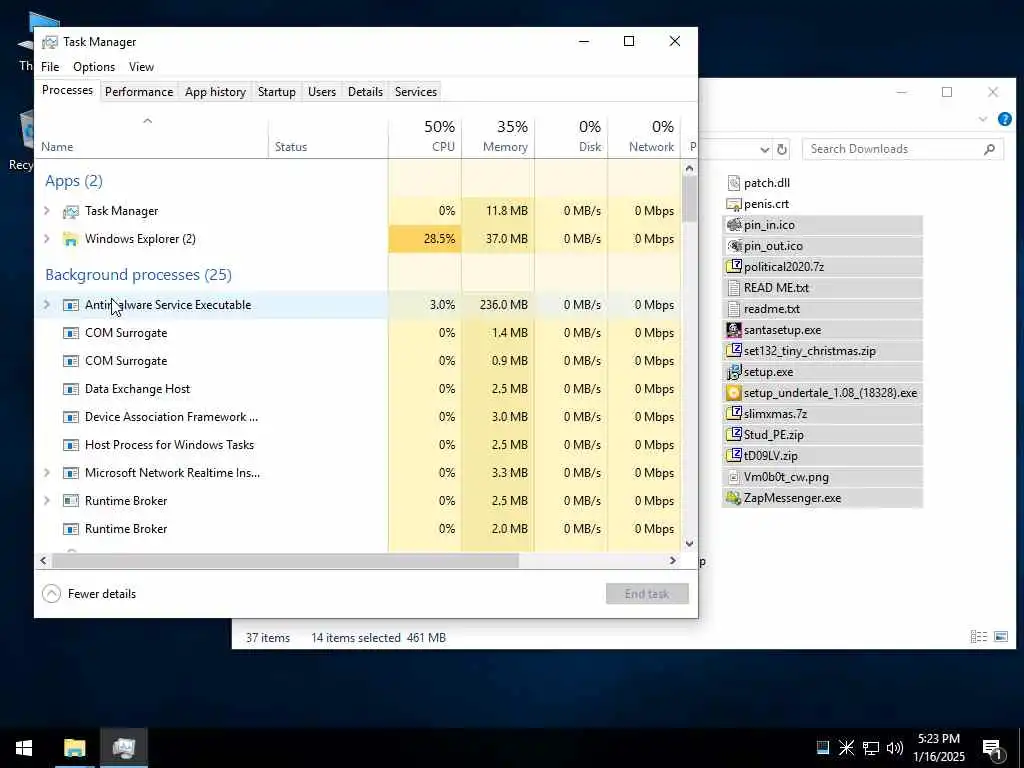
Task: Sort processes by the Network column
Action: tap(645, 136)
